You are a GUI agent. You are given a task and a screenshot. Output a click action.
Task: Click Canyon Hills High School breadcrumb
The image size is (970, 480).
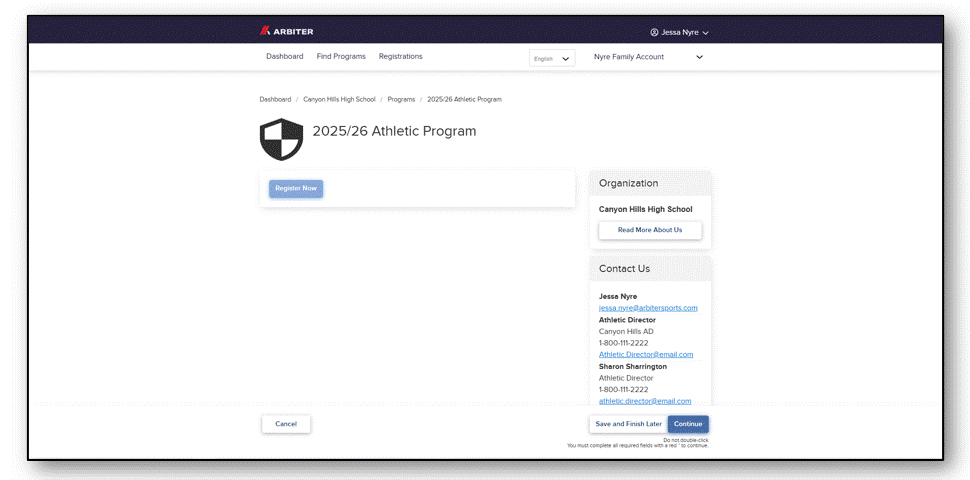coord(339,99)
